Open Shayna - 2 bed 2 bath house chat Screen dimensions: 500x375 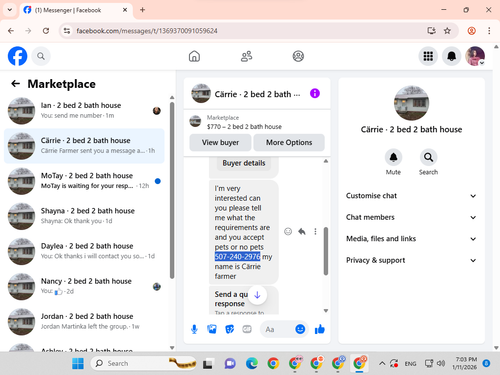(x=84, y=216)
